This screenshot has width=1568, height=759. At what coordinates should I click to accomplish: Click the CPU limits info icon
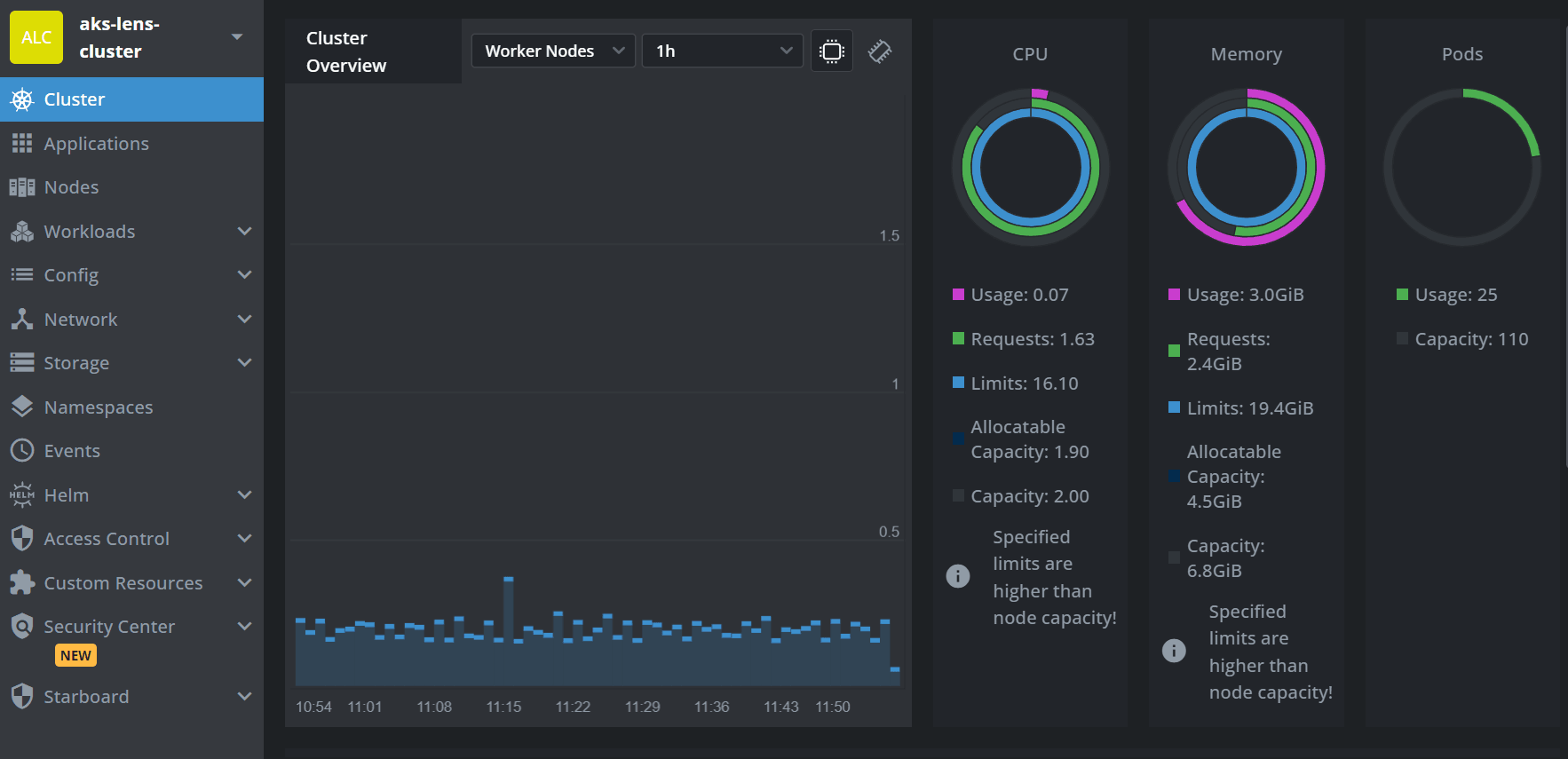[x=958, y=576]
